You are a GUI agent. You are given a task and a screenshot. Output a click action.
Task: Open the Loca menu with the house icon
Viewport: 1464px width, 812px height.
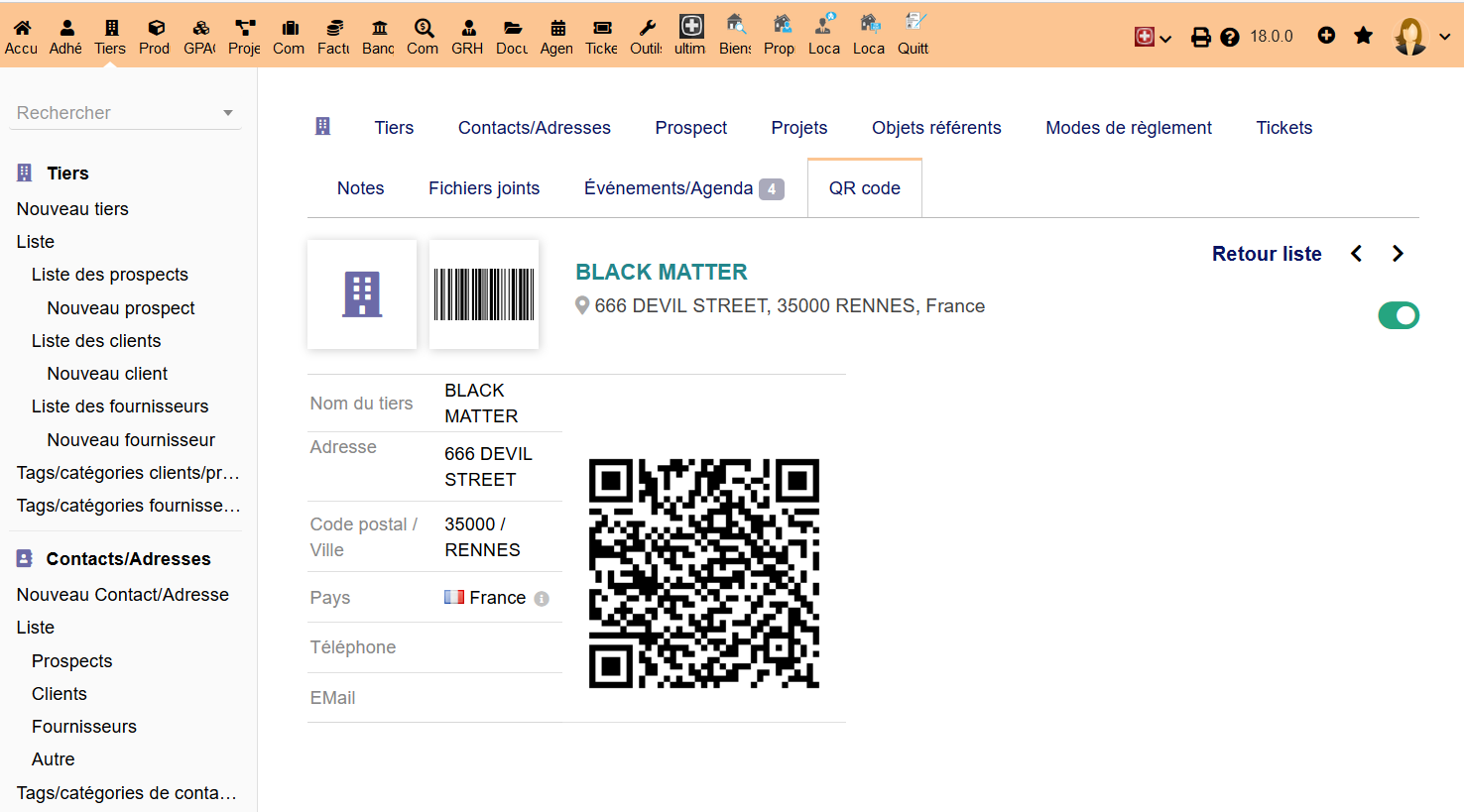tap(869, 37)
